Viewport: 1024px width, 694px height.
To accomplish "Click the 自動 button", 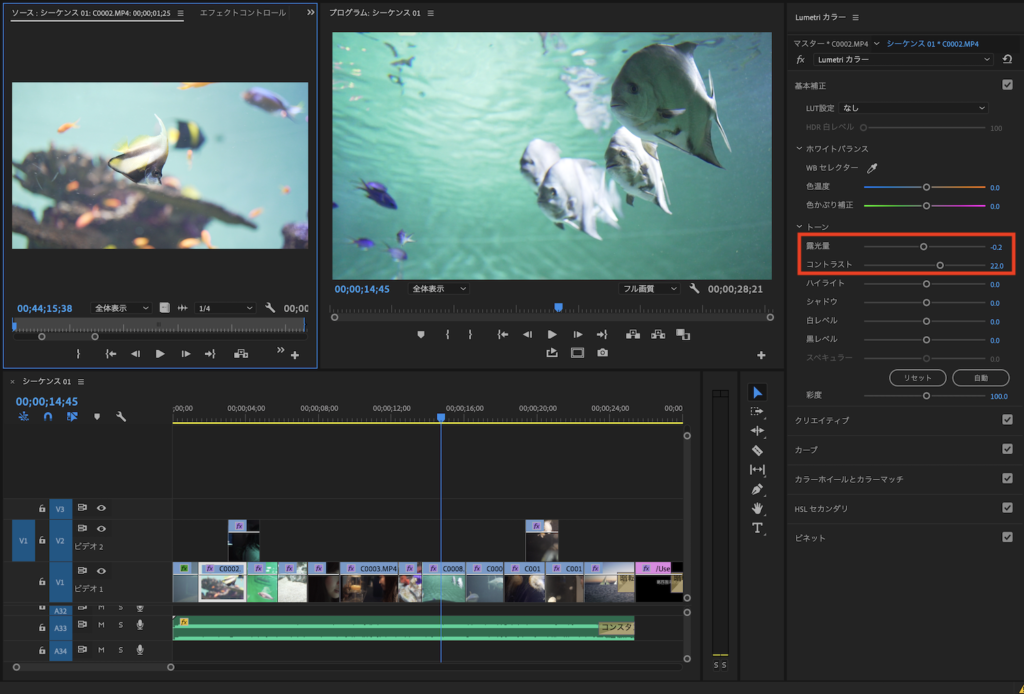I will click(980, 378).
